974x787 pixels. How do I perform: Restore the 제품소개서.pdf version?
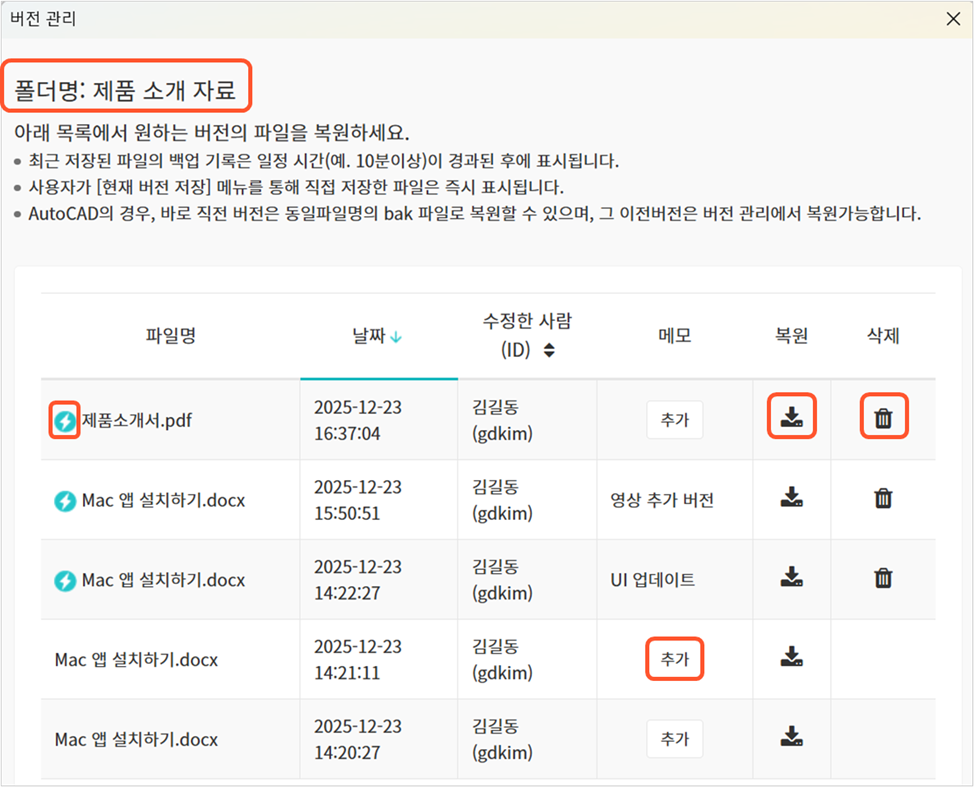[791, 417]
